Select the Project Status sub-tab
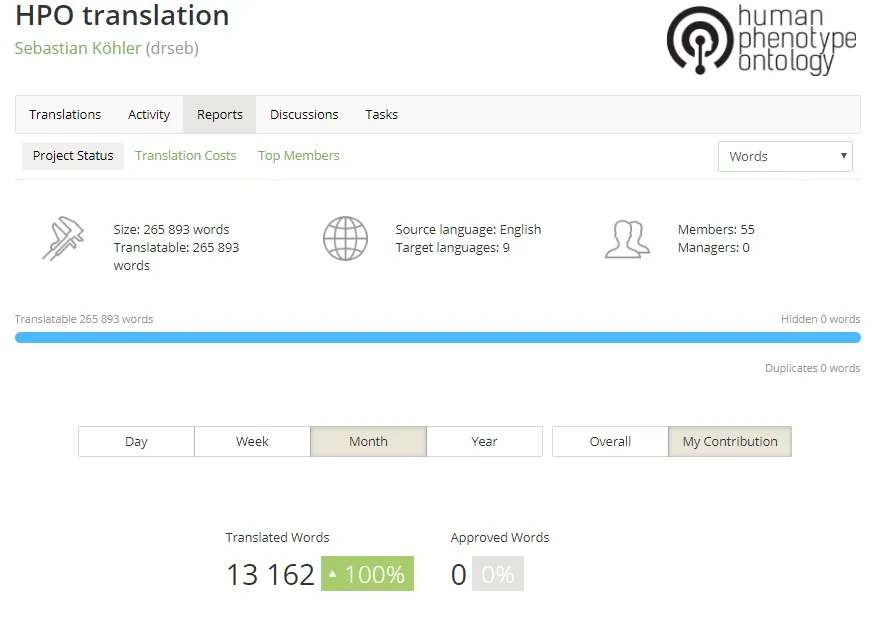880x623 pixels. (x=73, y=155)
